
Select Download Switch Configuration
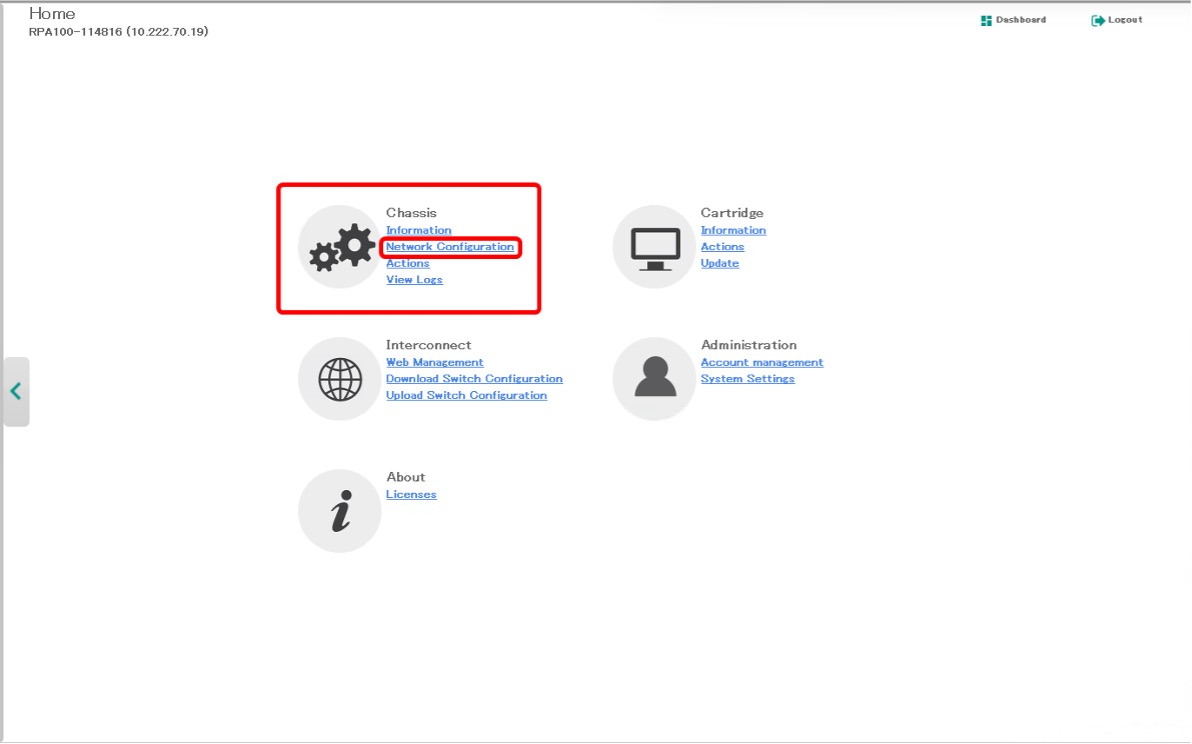pyautogui.click(x=474, y=379)
